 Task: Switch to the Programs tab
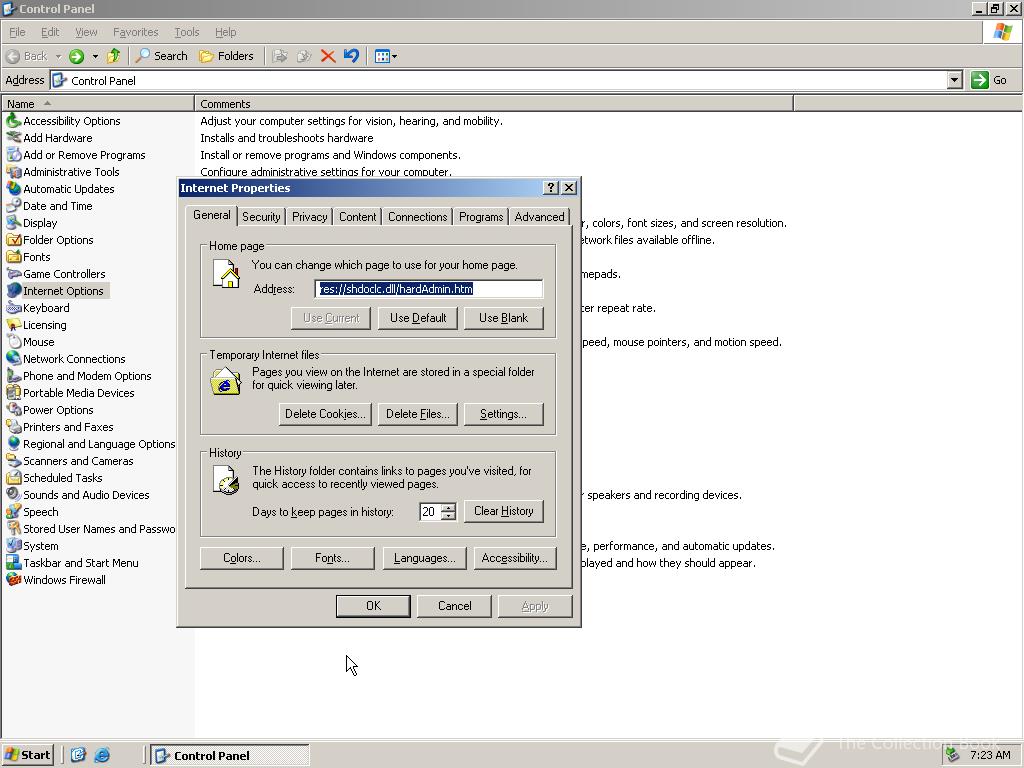[x=481, y=217]
